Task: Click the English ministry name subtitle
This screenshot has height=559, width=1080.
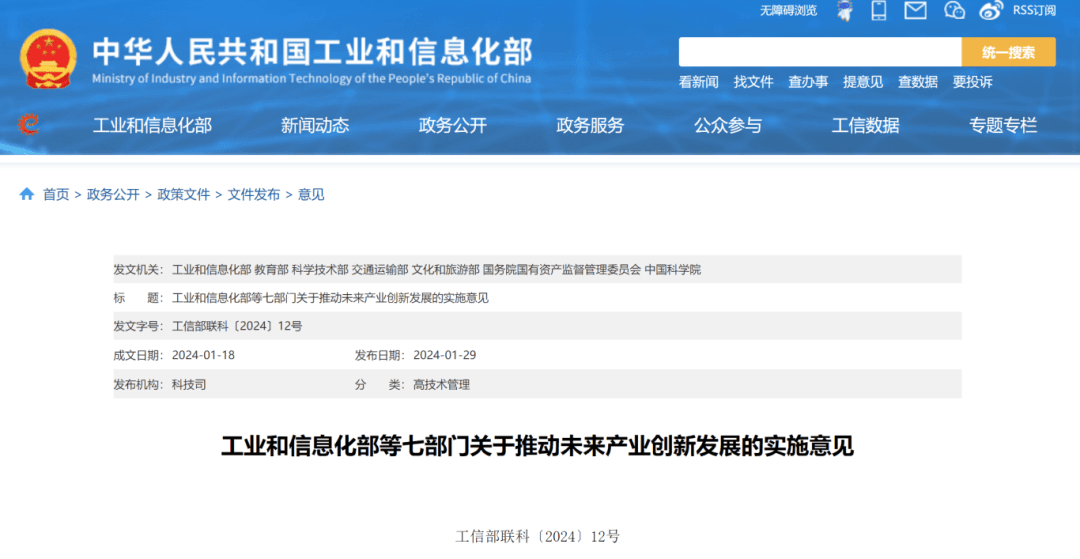Action: (311, 78)
